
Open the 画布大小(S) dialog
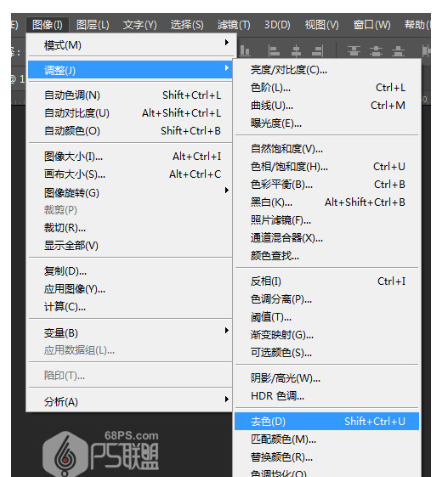130,174
